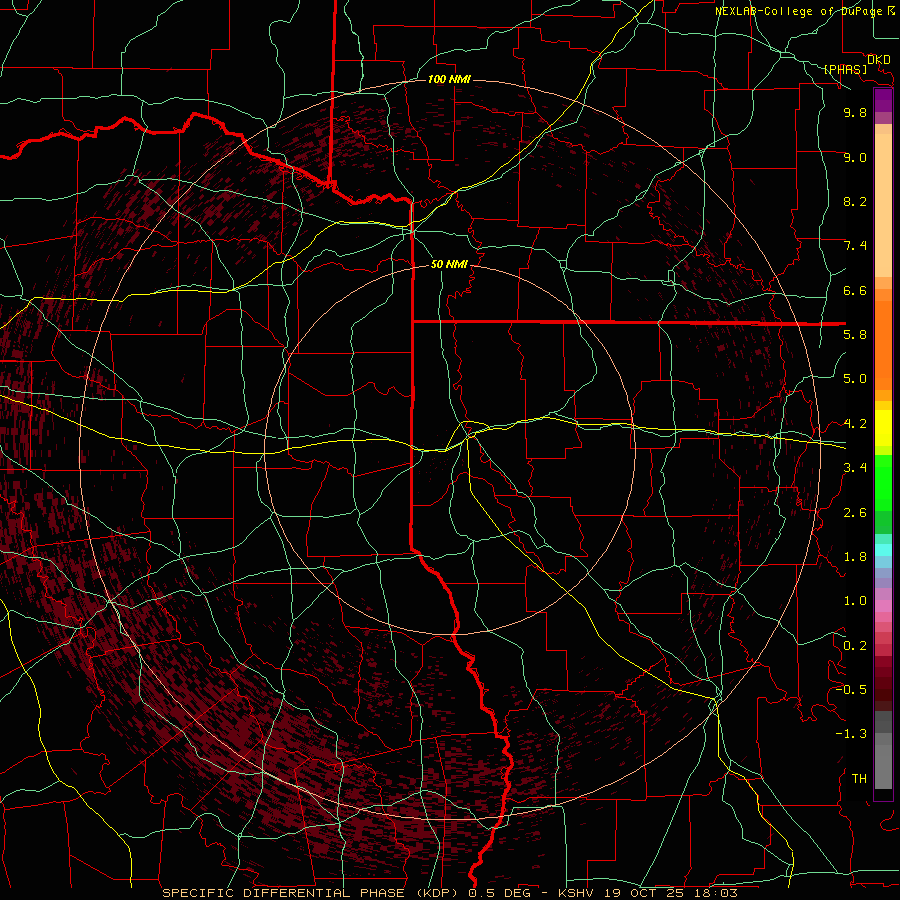Pick the bright yellow color bar segment
This screenshot has height=900, width=900.
point(883,428)
